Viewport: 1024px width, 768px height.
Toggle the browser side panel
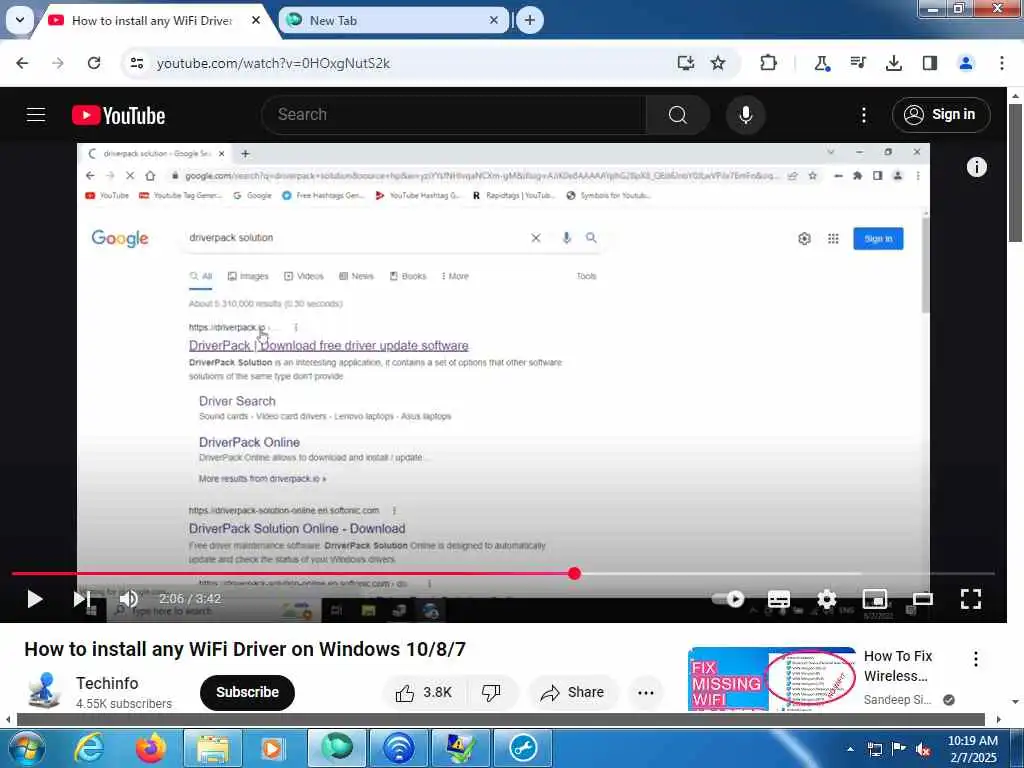click(x=929, y=63)
